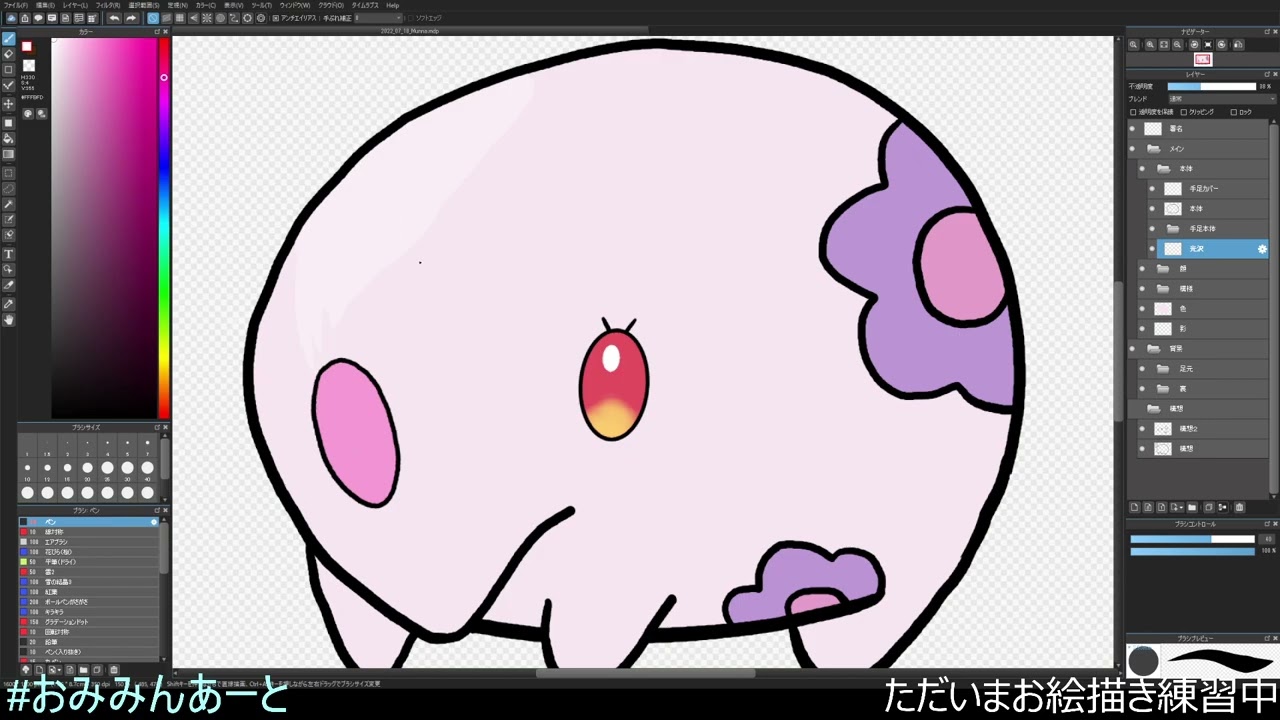The width and height of the screenshot is (1280, 720).
Task: Toggle the アンチエイリアス checkbox in the toolbar
Action: (275, 18)
